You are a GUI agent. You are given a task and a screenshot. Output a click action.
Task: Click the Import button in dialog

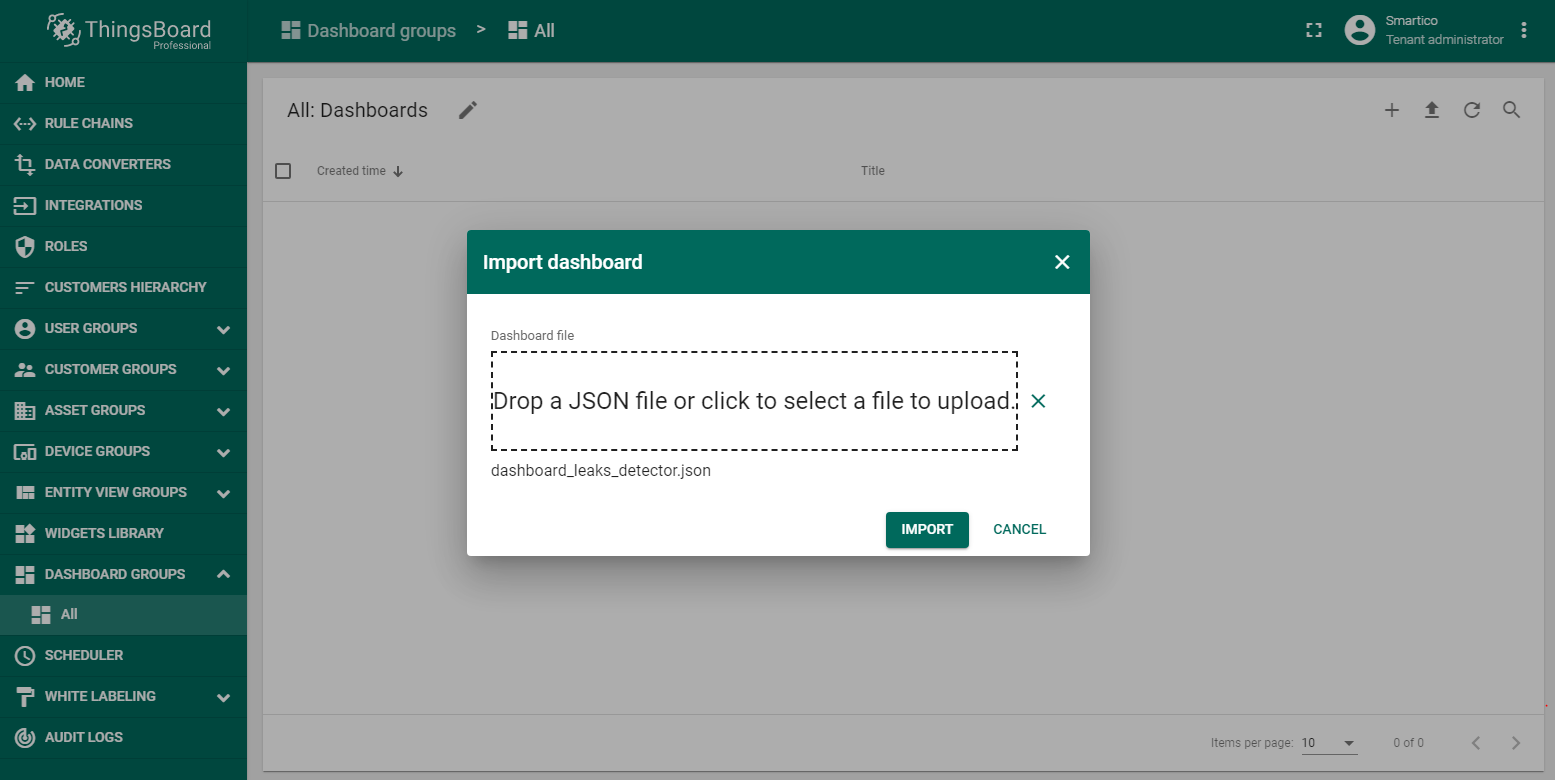point(926,530)
